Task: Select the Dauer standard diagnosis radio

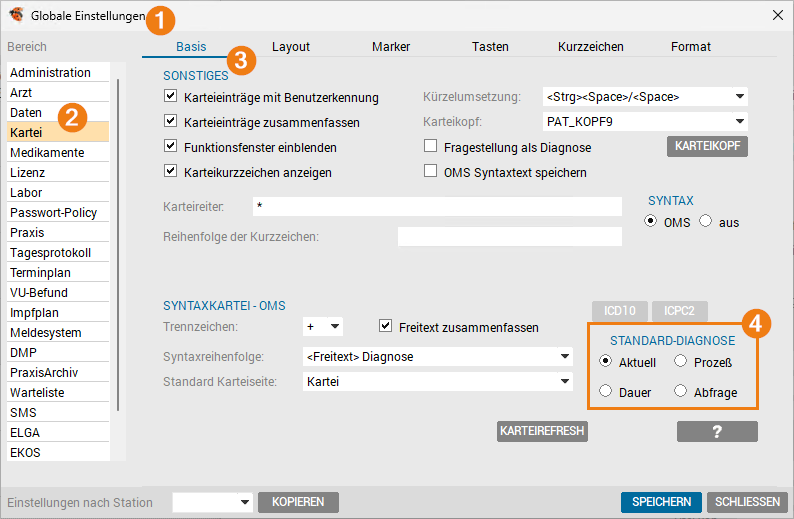Action: (606, 392)
